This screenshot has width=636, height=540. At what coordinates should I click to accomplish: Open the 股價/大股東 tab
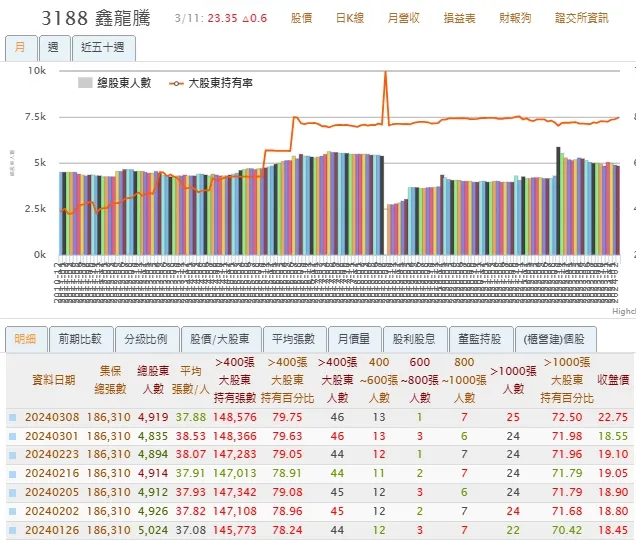click(x=221, y=339)
